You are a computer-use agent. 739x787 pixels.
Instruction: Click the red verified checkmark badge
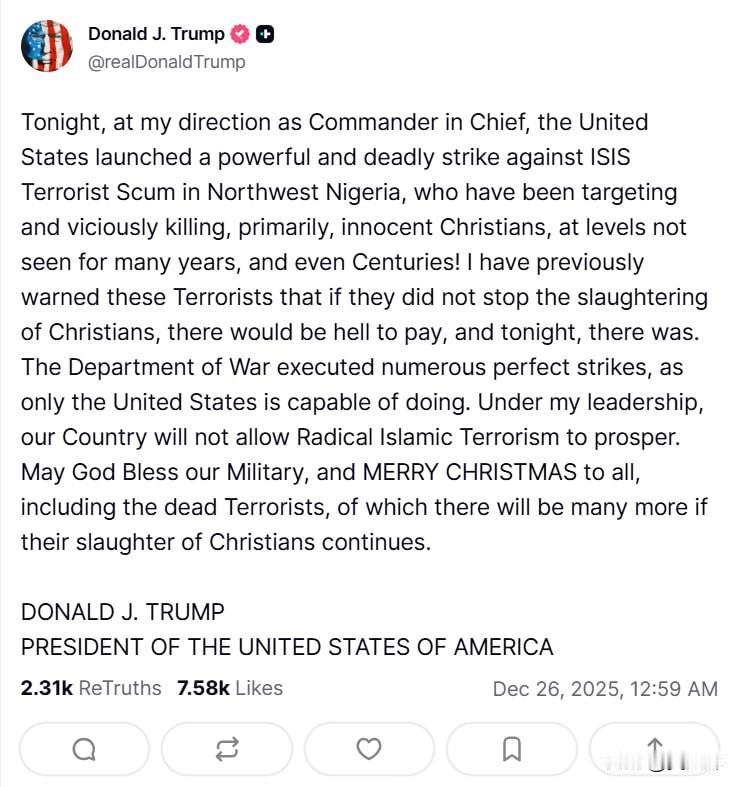(x=240, y=34)
